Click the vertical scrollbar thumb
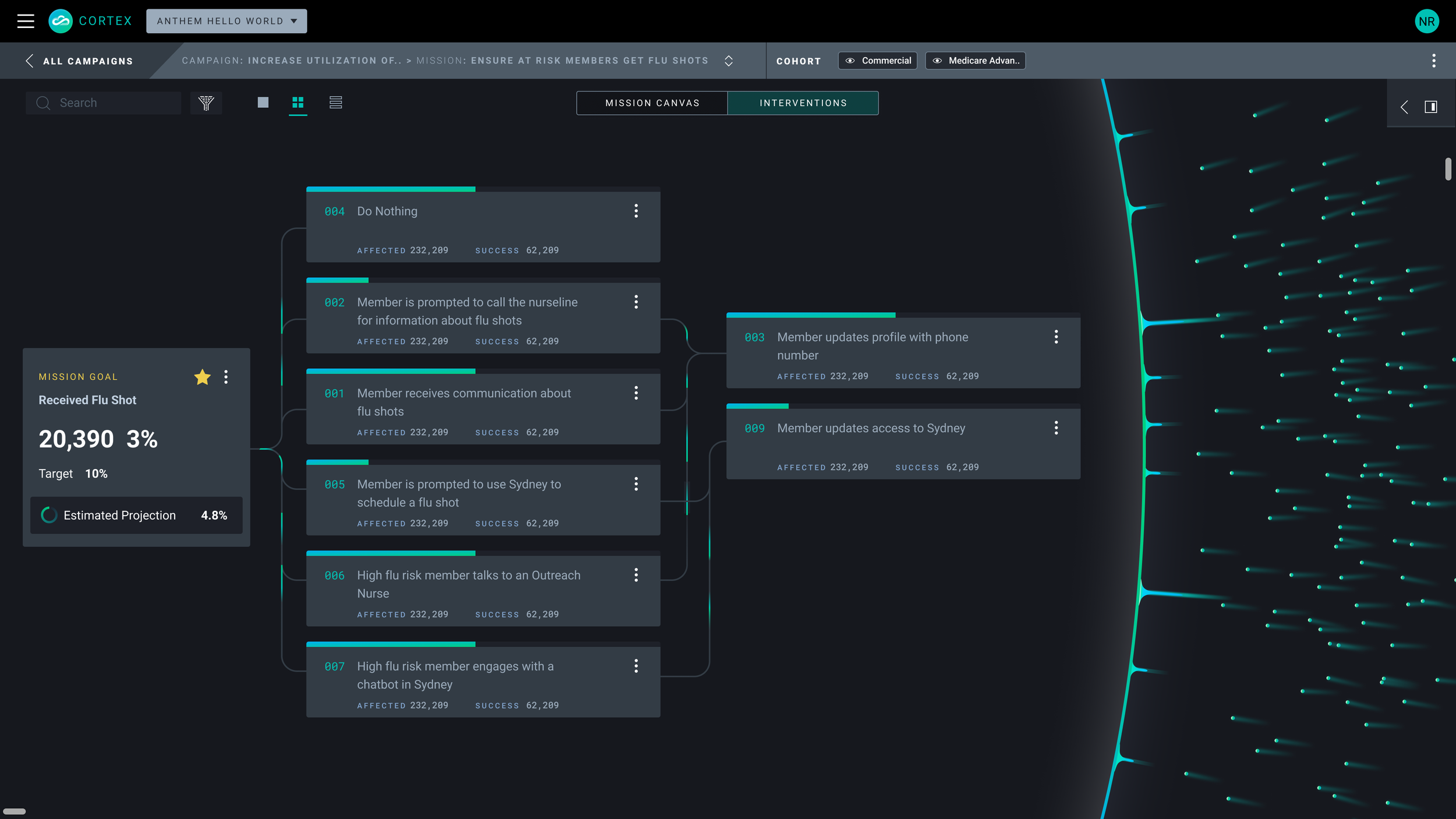The image size is (1456, 819). click(x=1447, y=169)
